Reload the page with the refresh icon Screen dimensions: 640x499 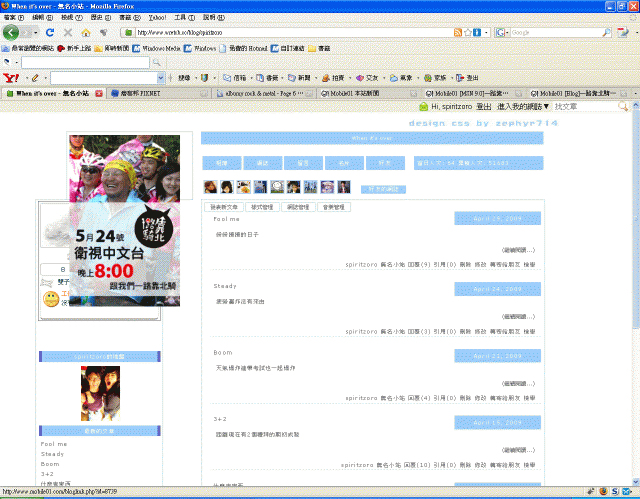coord(50,33)
